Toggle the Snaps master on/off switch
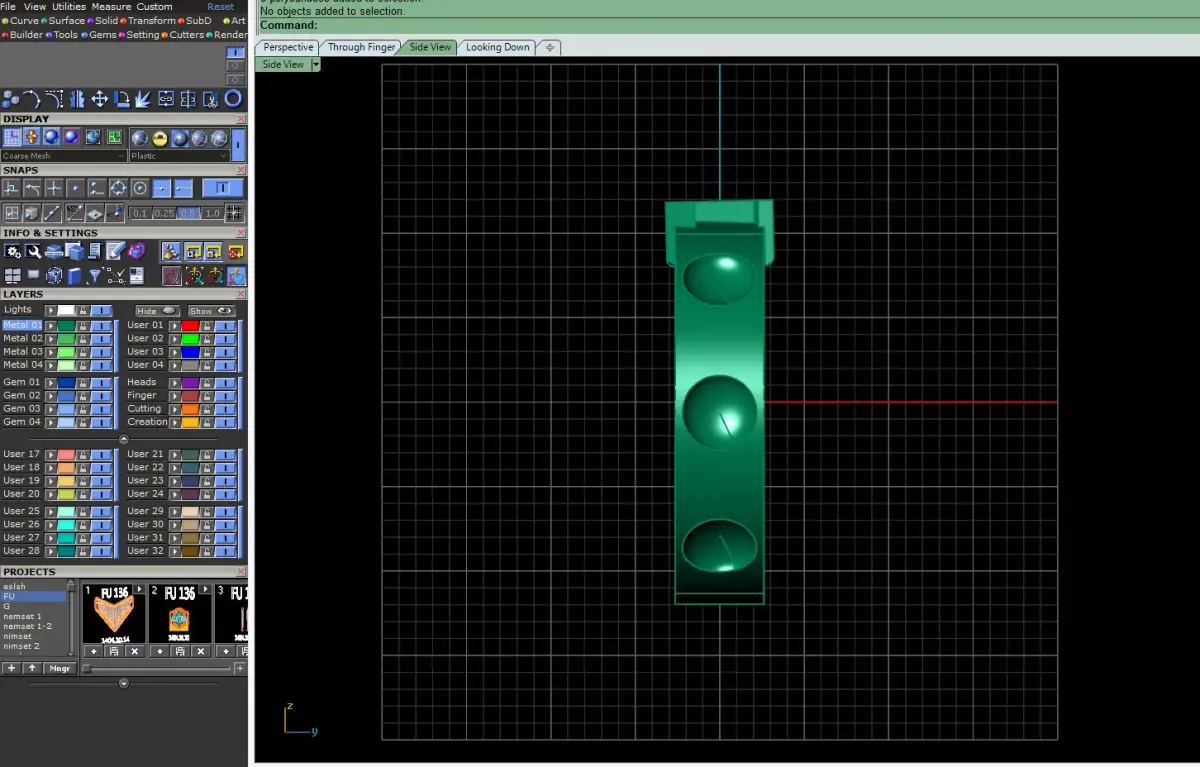1200x767 pixels. point(223,188)
